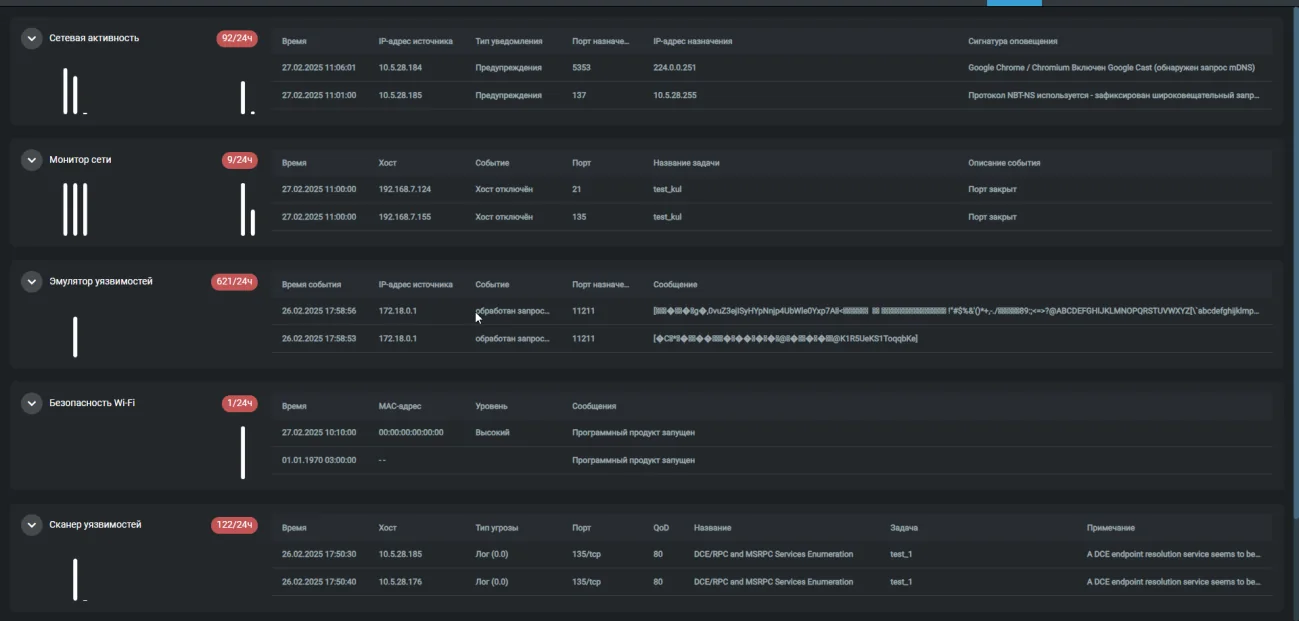
Task: Collapse the Безопасность Wi-Fi panel chevron
Action: coord(32,403)
